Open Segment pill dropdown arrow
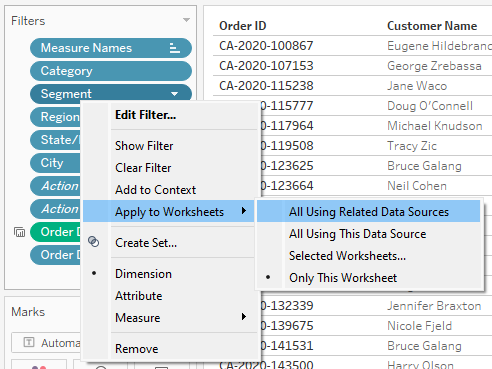The image size is (492, 369). (x=174, y=94)
